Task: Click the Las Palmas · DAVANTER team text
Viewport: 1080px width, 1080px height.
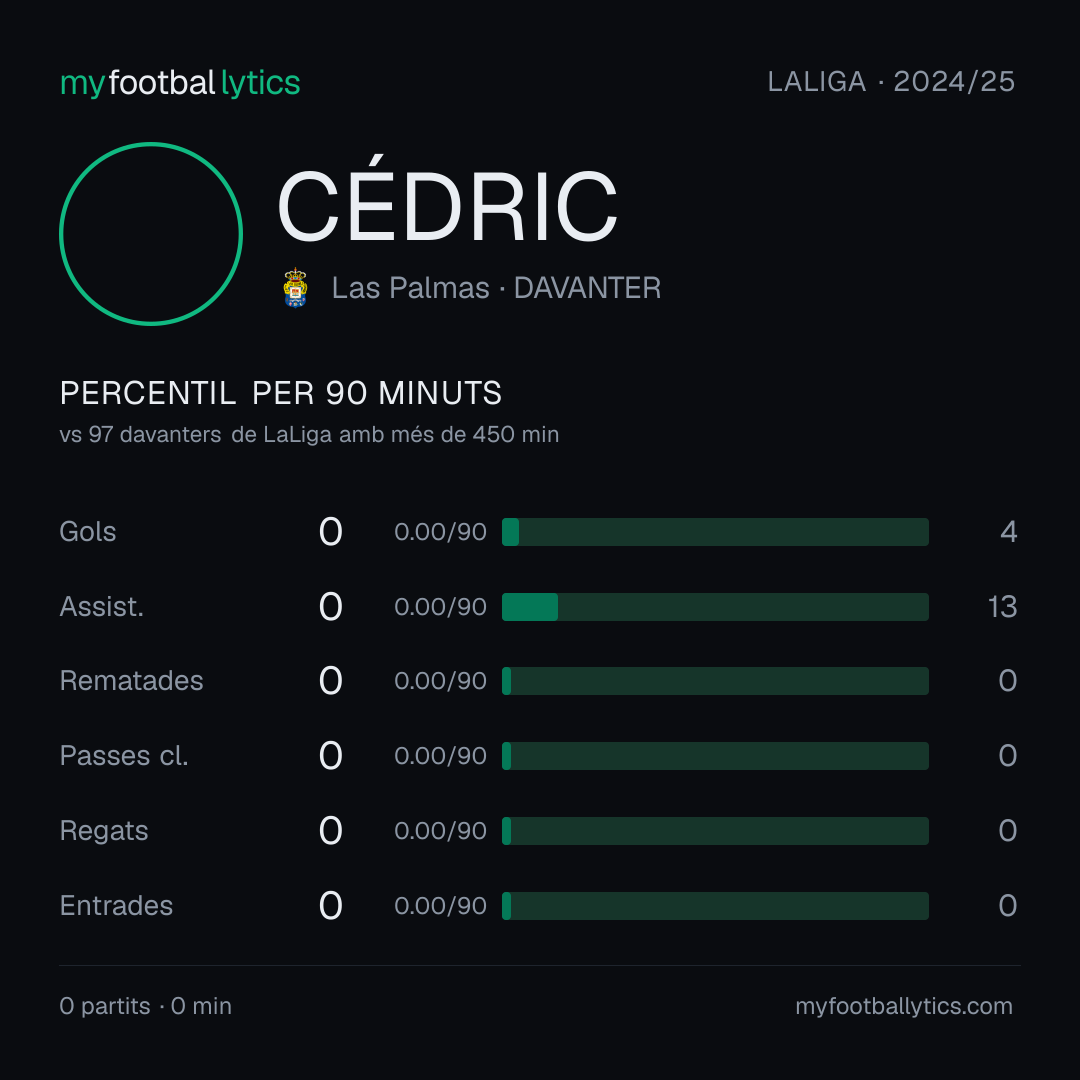Action: (x=496, y=288)
